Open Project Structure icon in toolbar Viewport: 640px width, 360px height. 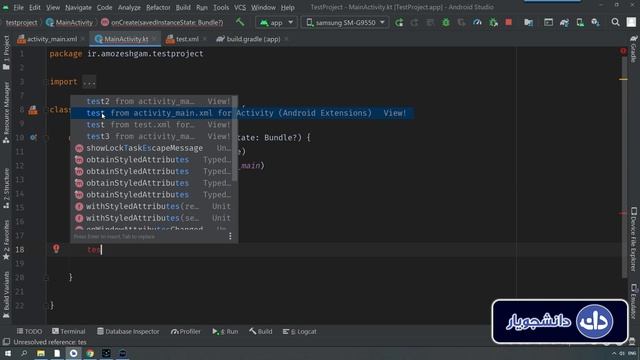529,22
